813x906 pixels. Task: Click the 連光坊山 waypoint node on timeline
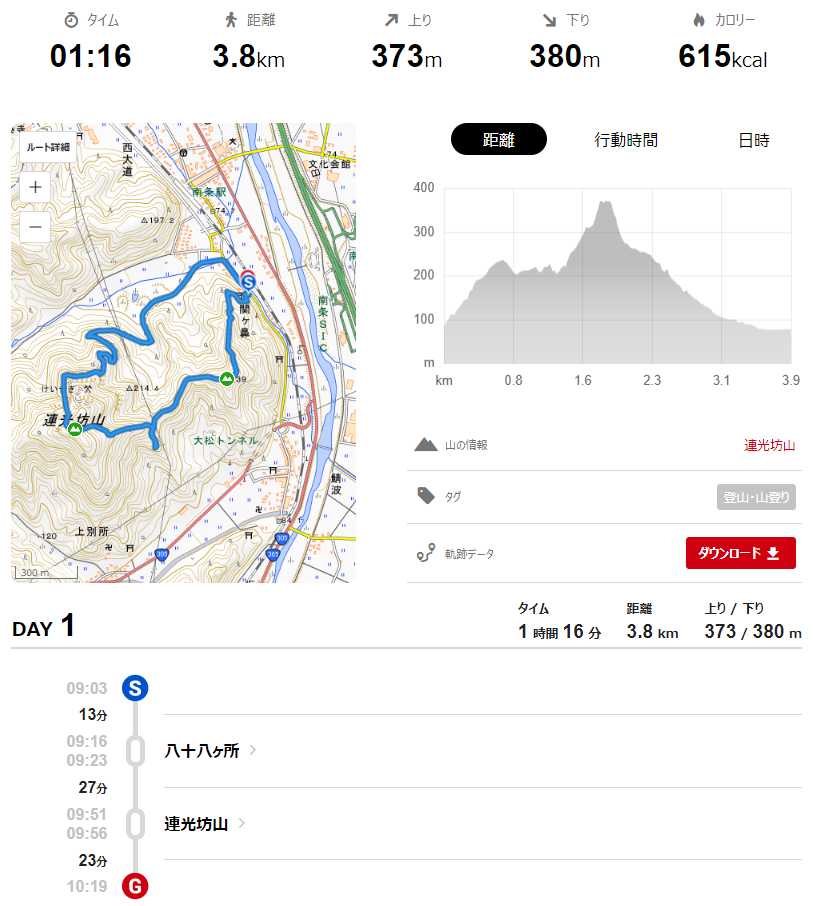click(x=135, y=825)
